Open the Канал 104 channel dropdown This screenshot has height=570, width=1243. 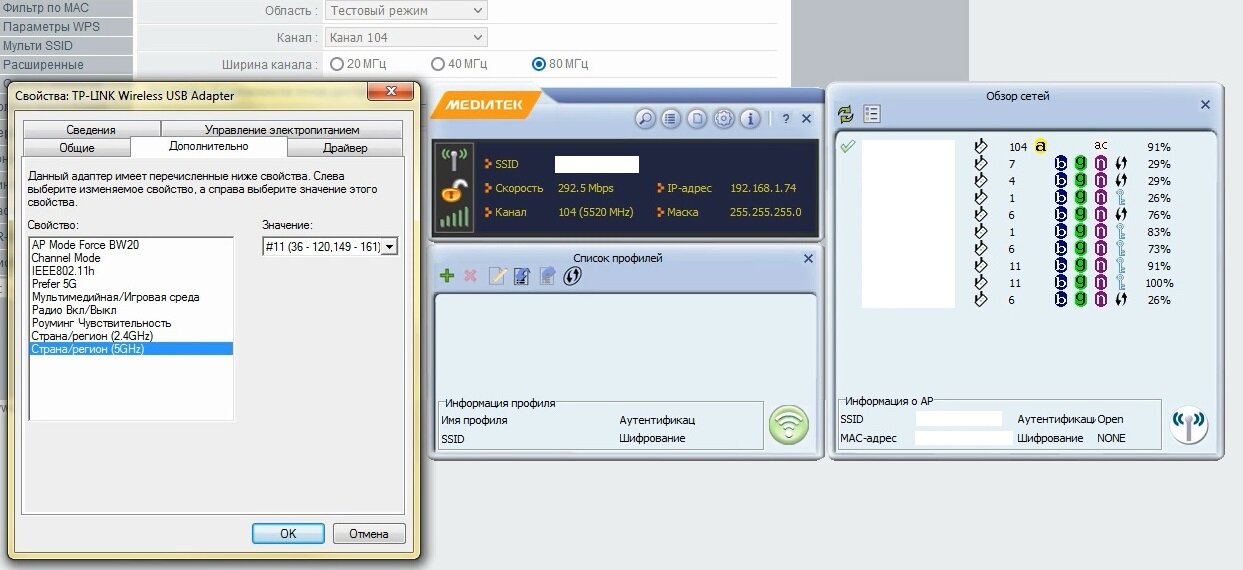[x=406, y=38]
